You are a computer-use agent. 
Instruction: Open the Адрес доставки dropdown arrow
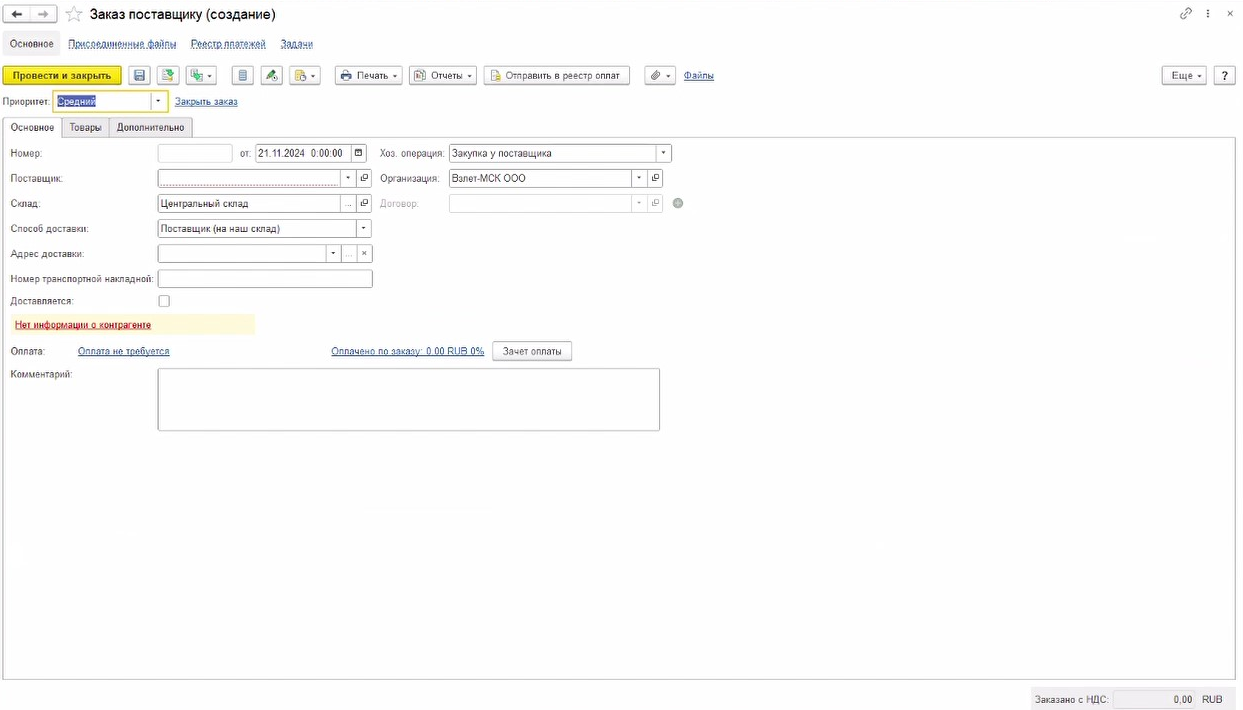333,253
